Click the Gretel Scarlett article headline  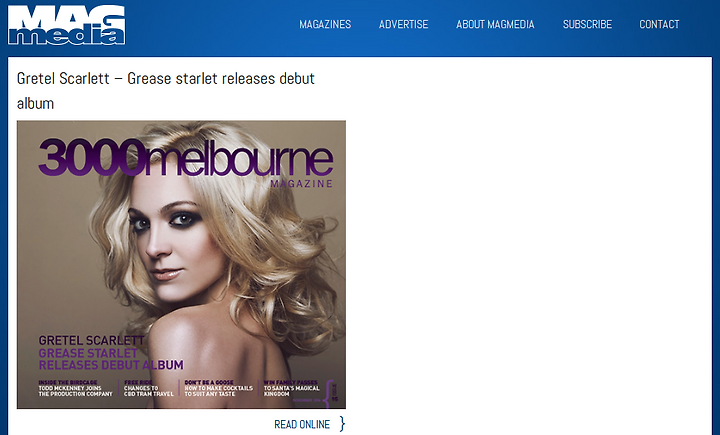tap(166, 91)
